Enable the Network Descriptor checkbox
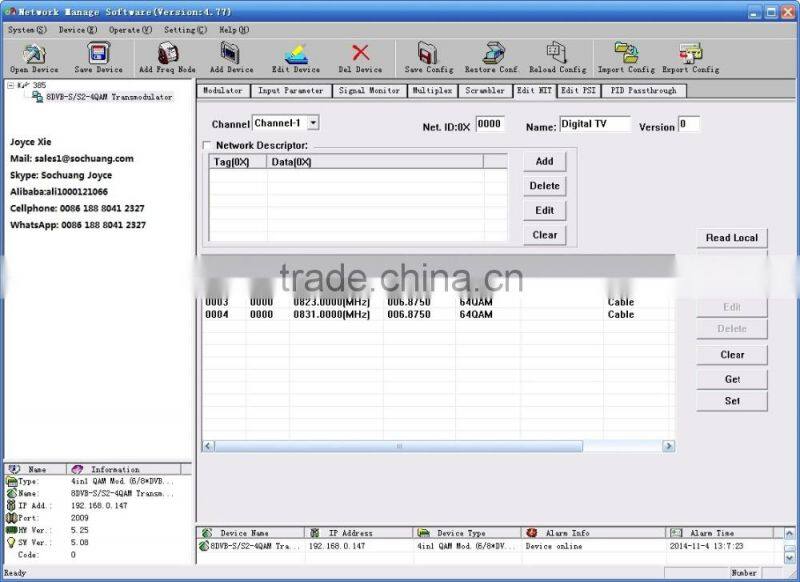Image resolution: width=800 pixels, height=582 pixels. (208, 145)
